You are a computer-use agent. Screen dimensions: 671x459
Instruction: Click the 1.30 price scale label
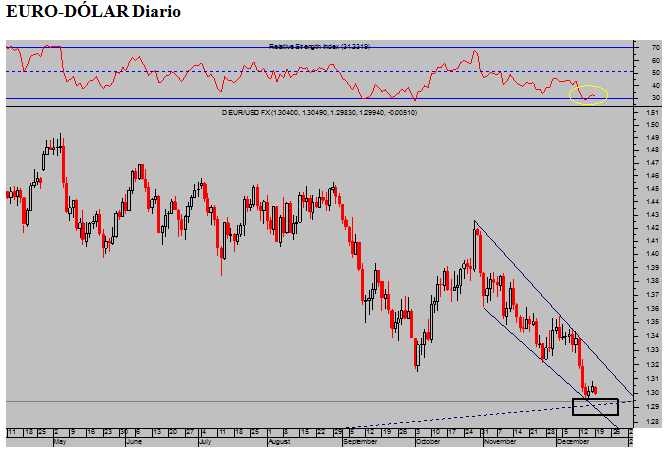(652, 393)
